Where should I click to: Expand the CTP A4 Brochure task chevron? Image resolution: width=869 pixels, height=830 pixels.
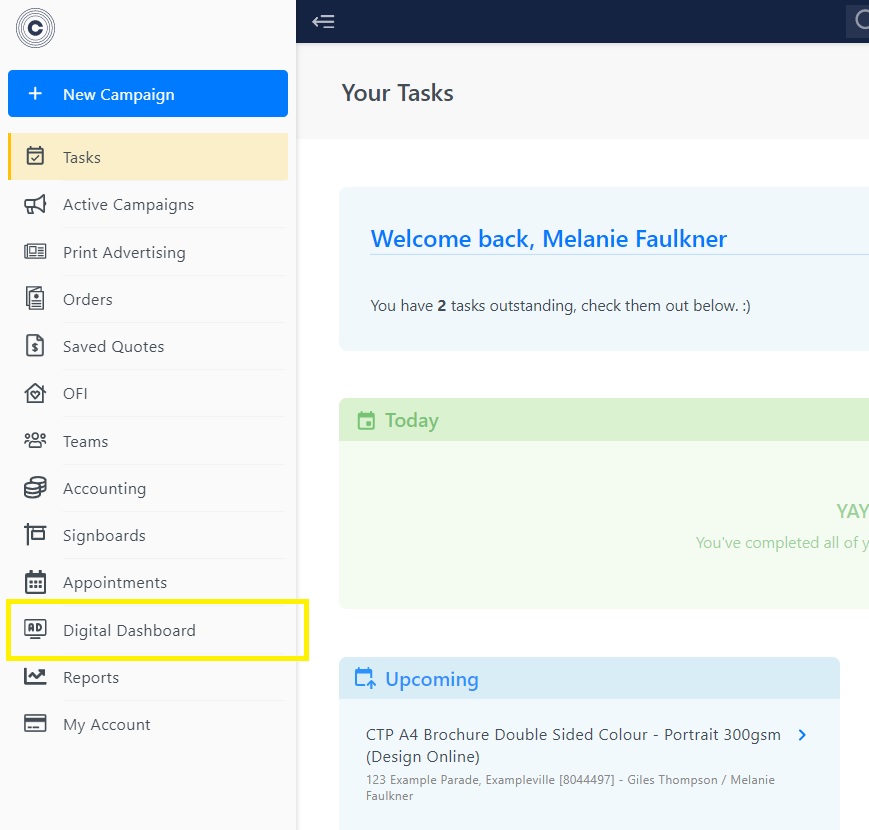click(x=802, y=735)
